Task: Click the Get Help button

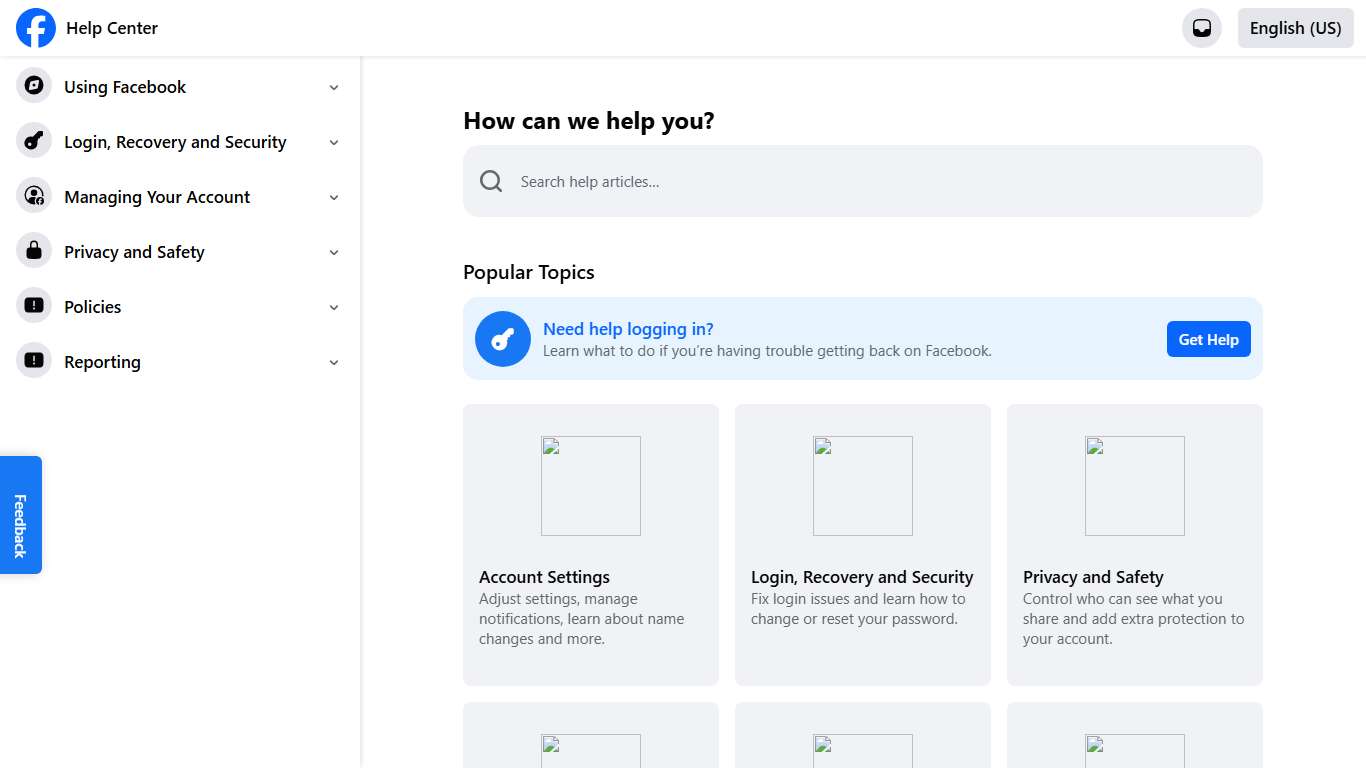Action: (x=1208, y=339)
